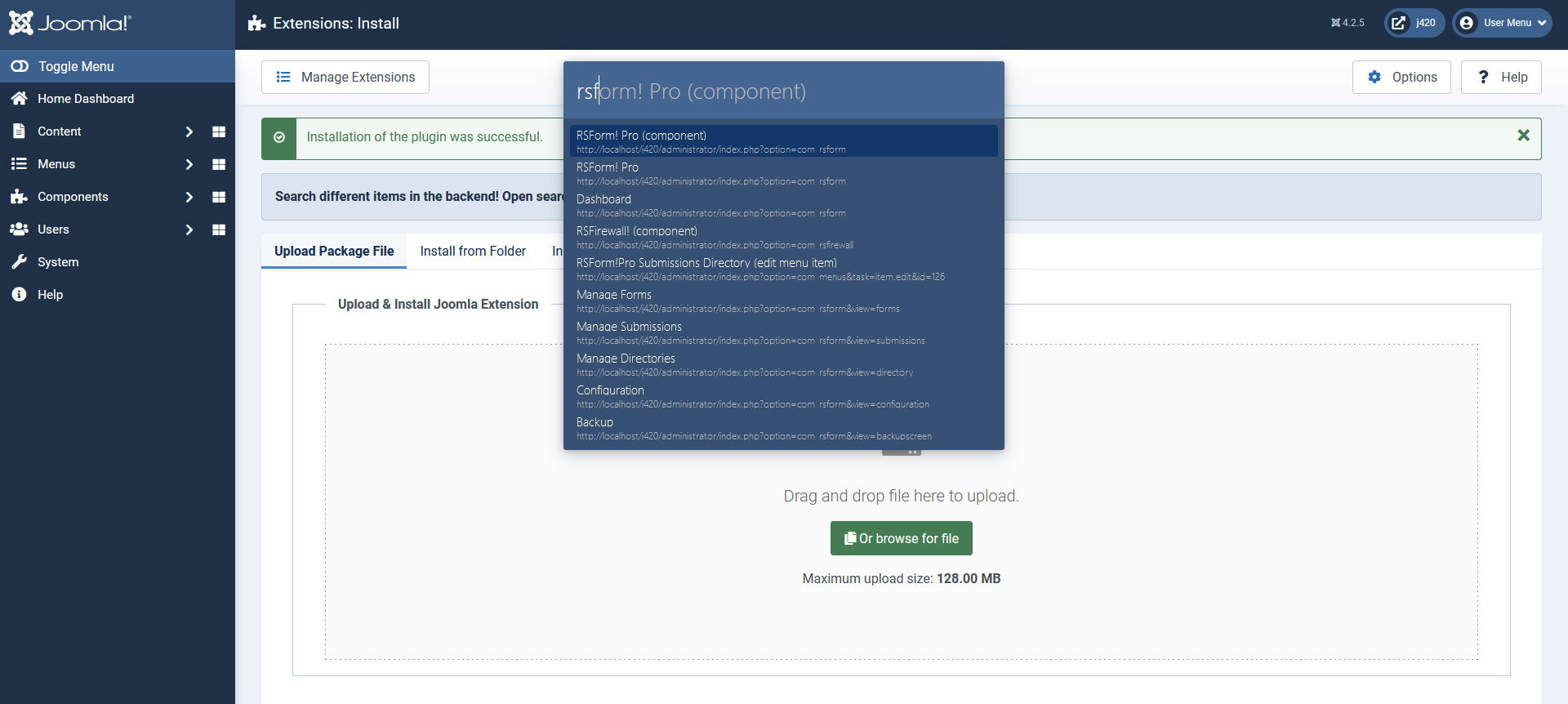
Task: Click the question mark icon on Help button
Action: pos(1483,77)
